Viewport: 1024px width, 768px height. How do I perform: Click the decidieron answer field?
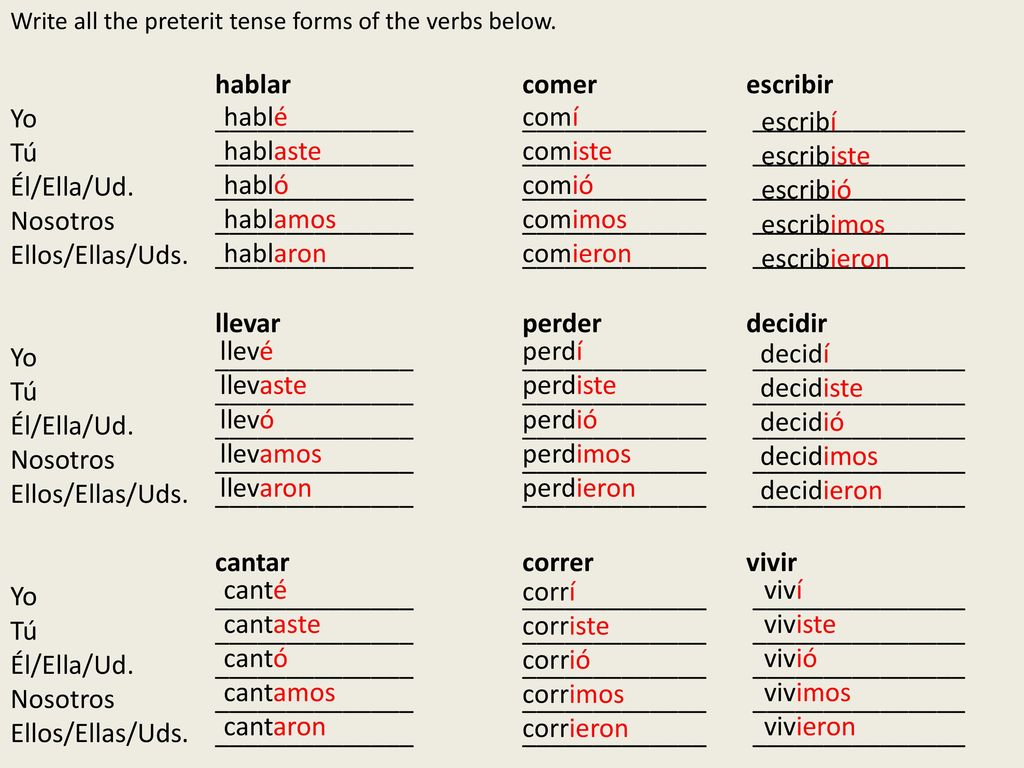coord(858,490)
